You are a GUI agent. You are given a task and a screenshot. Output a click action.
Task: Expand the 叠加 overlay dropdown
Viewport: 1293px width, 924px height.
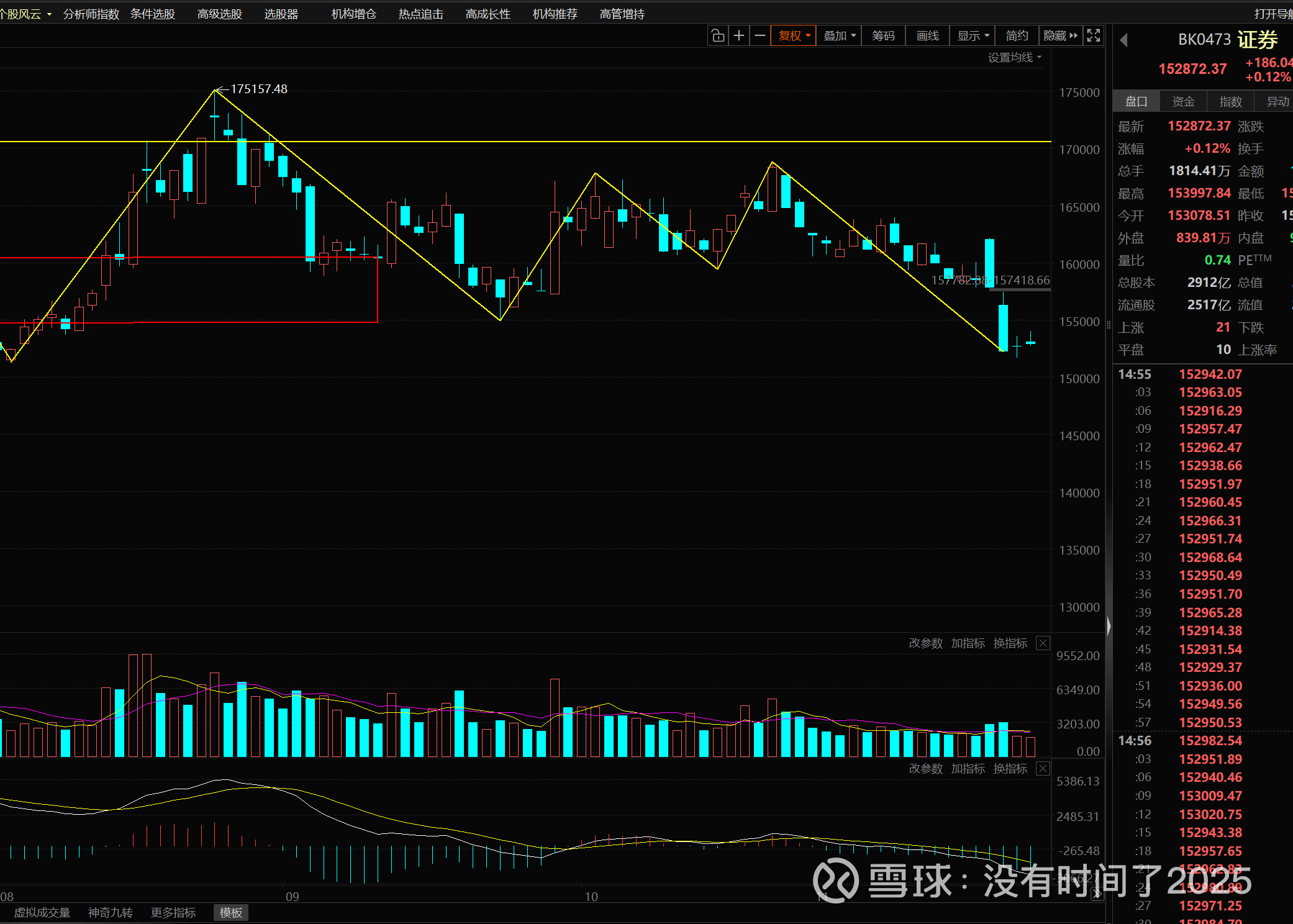click(840, 36)
